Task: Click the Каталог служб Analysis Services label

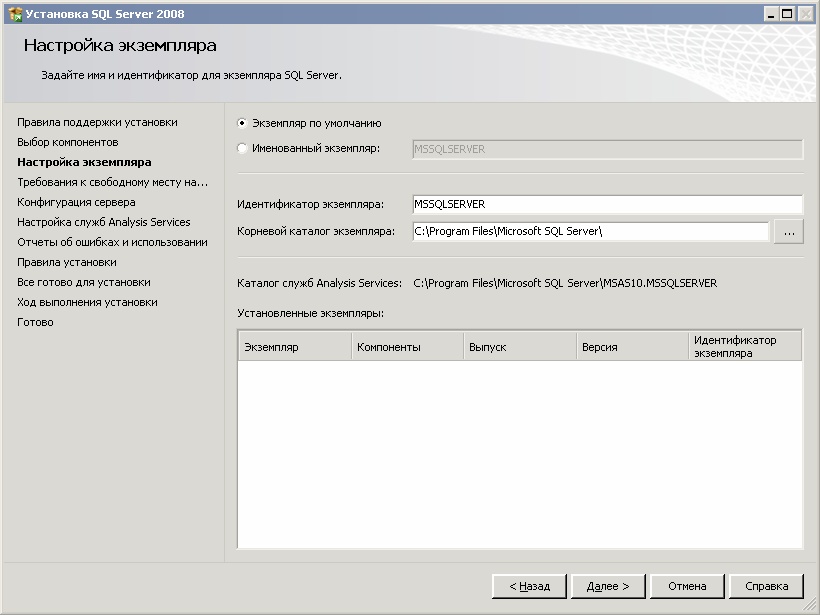Action: pyautogui.click(x=320, y=283)
